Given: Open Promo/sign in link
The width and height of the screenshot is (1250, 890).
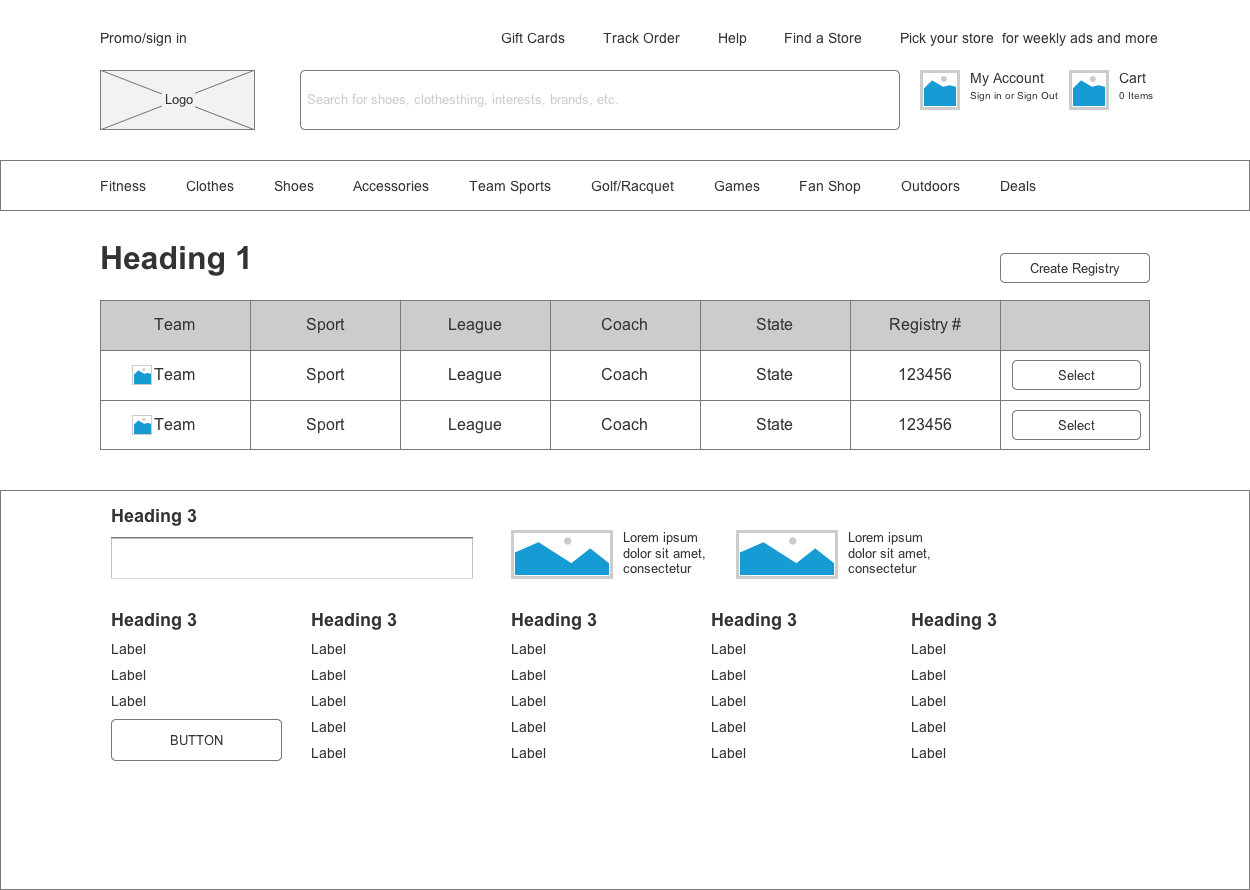Looking at the screenshot, I should 143,38.
